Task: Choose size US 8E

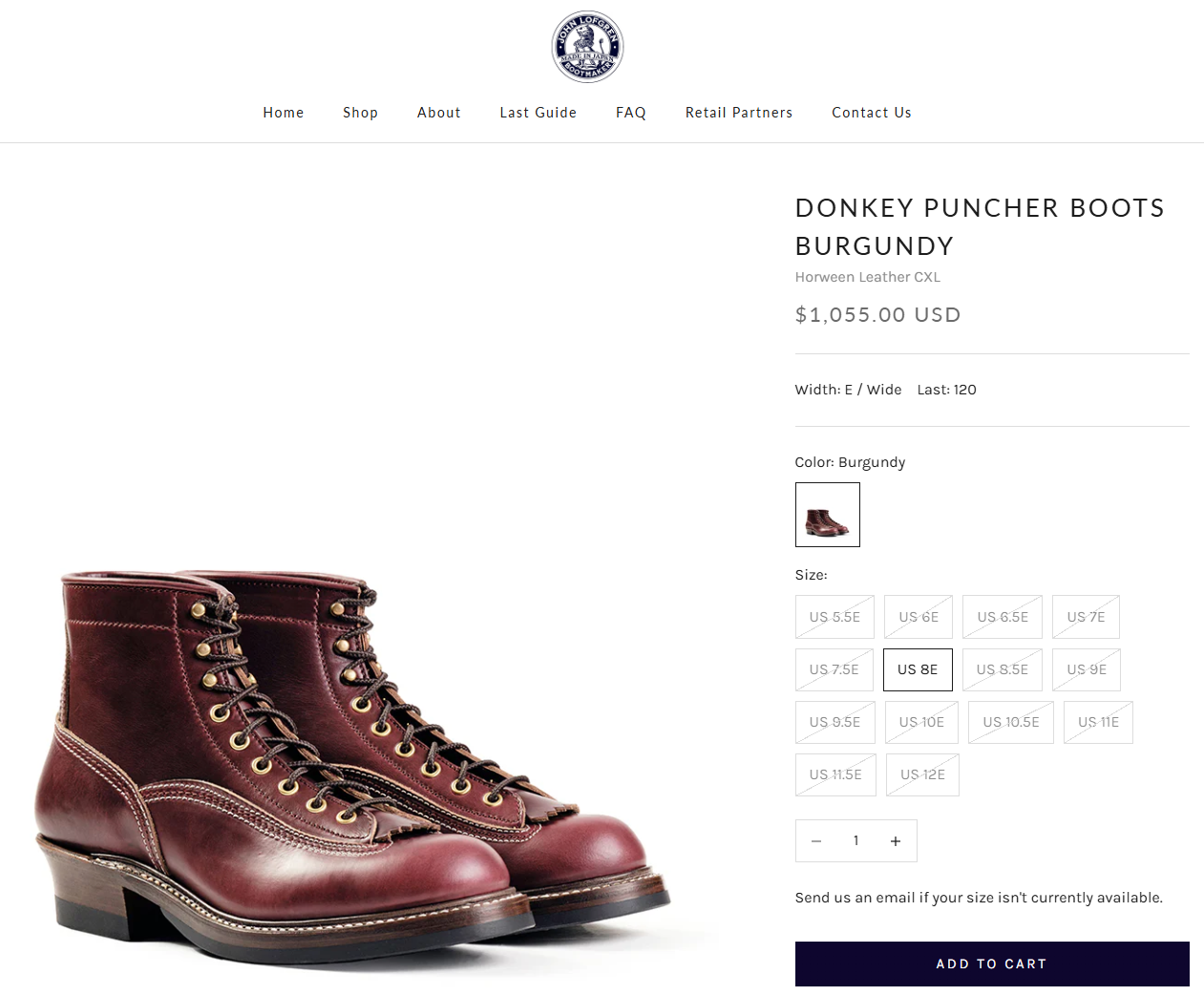Action: point(918,669)
